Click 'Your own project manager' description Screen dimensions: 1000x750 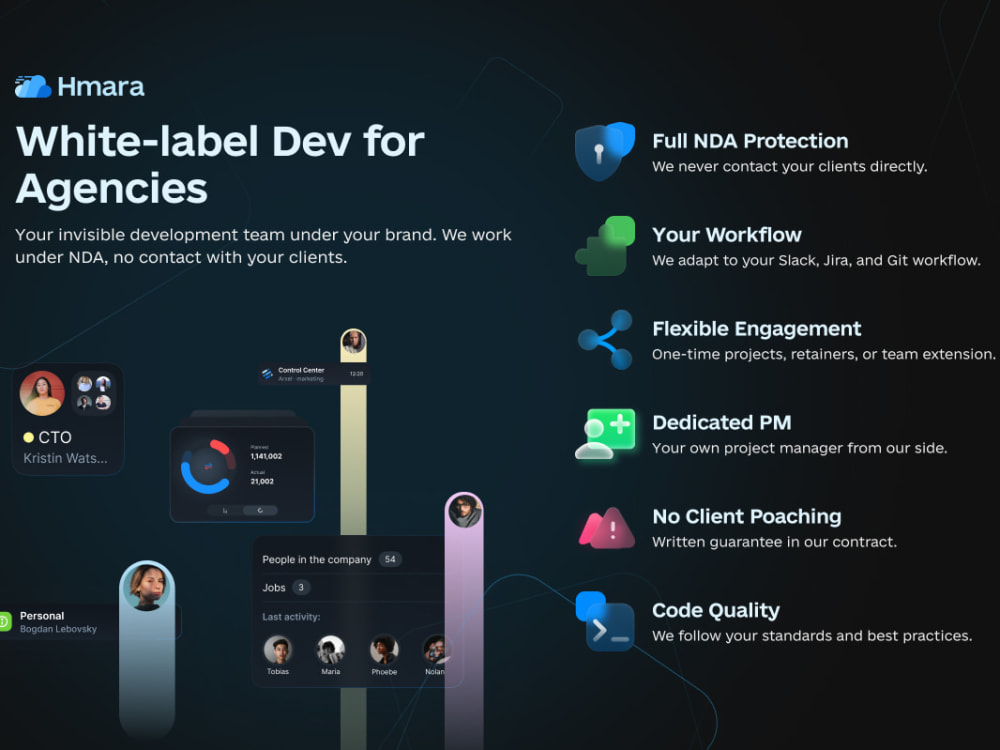click(799, 448)
